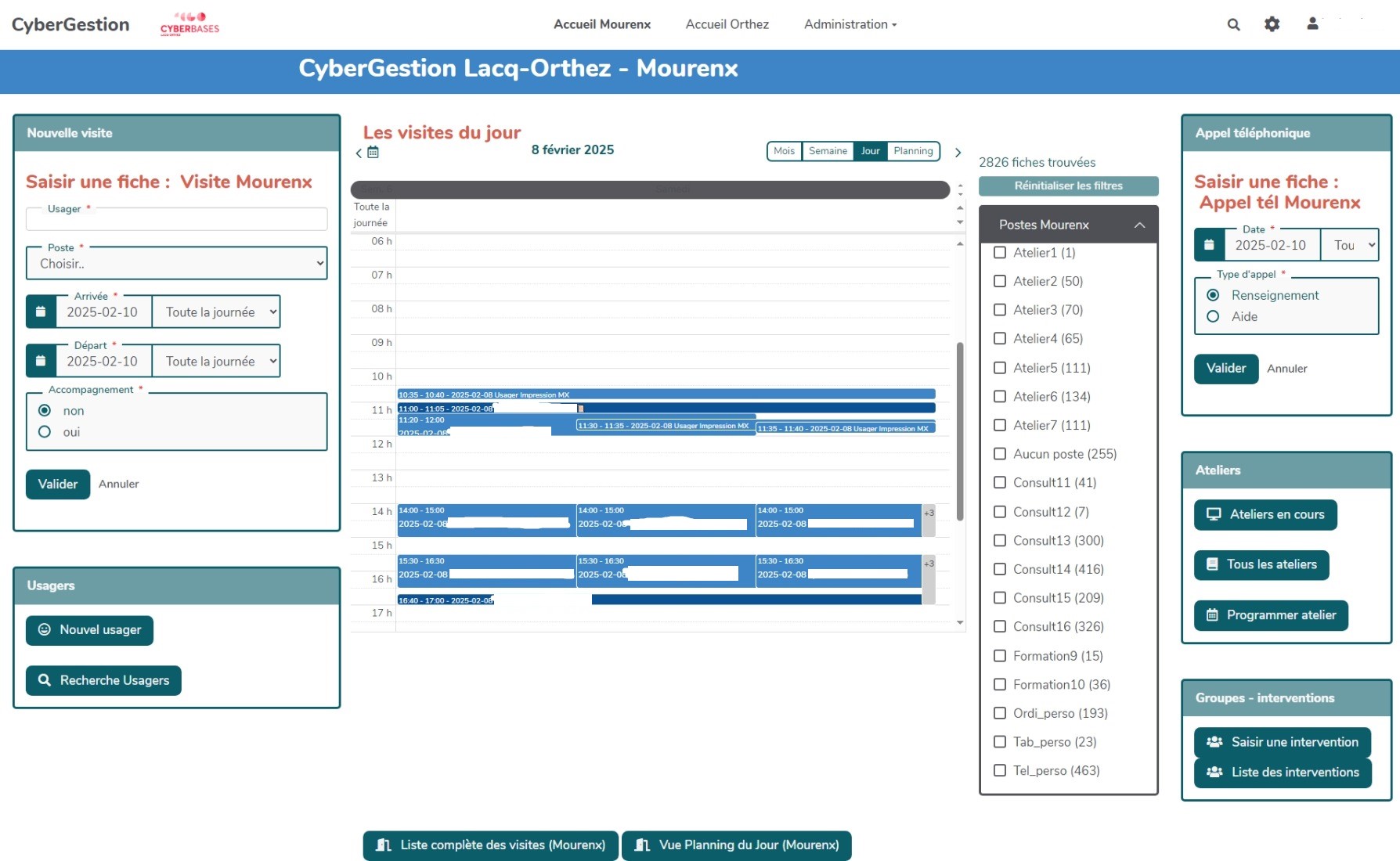The image size is (1400, 861).
Task: Click the Appel tél date field
Action: point(1272,245)
